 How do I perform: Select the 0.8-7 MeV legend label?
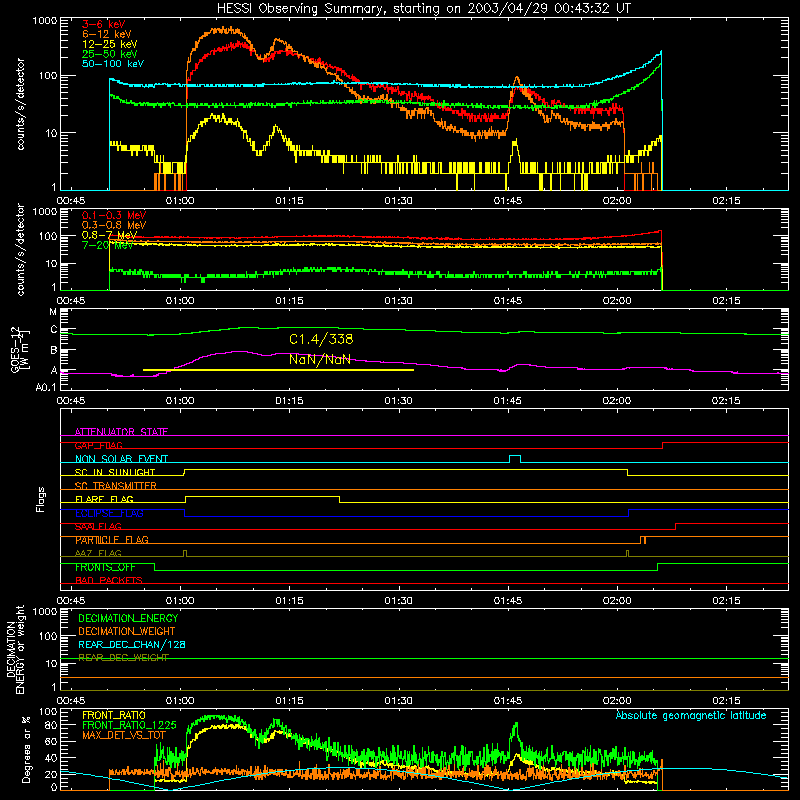click(109, 235)
